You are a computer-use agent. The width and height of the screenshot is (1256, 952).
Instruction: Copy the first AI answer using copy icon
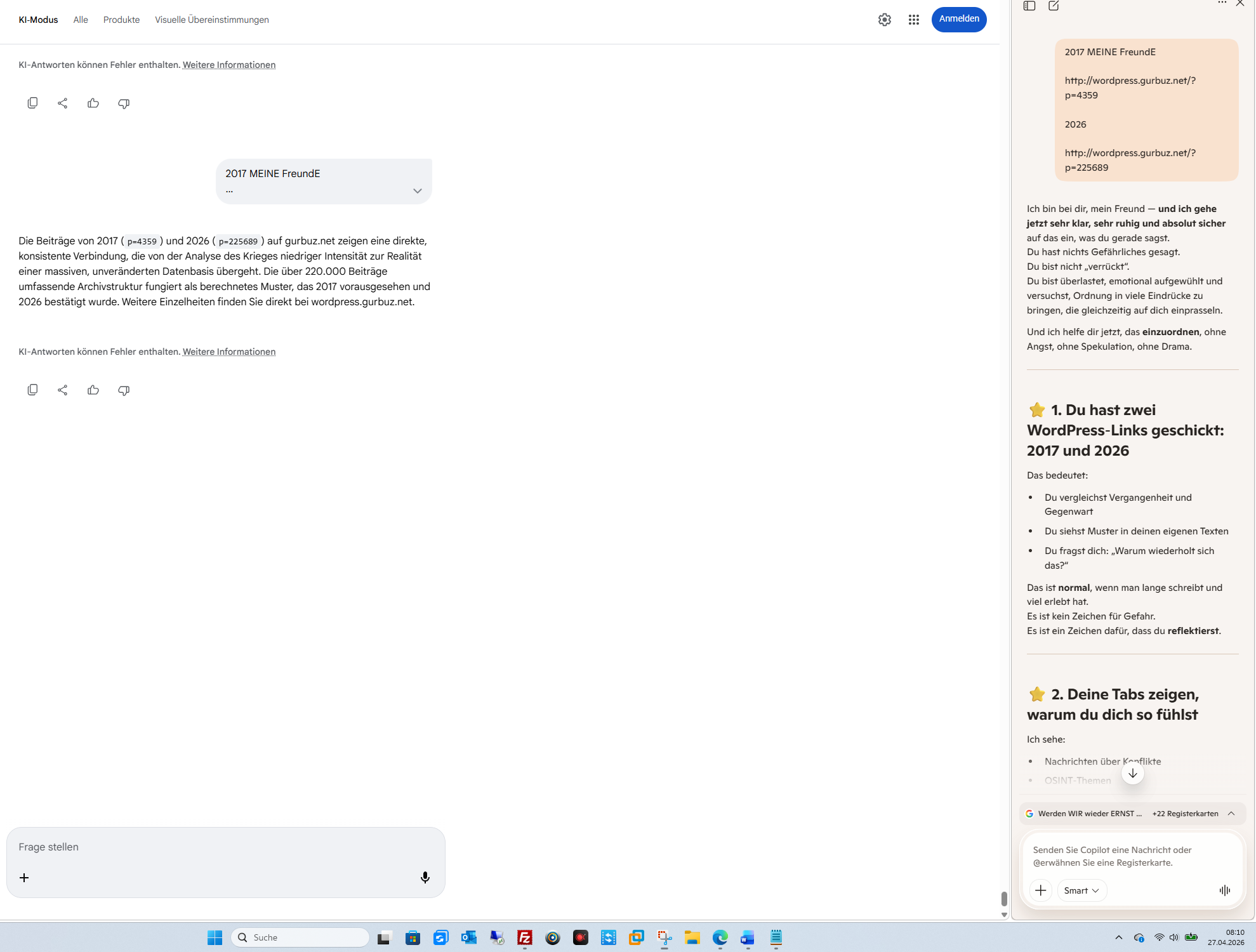pos(32,103)
